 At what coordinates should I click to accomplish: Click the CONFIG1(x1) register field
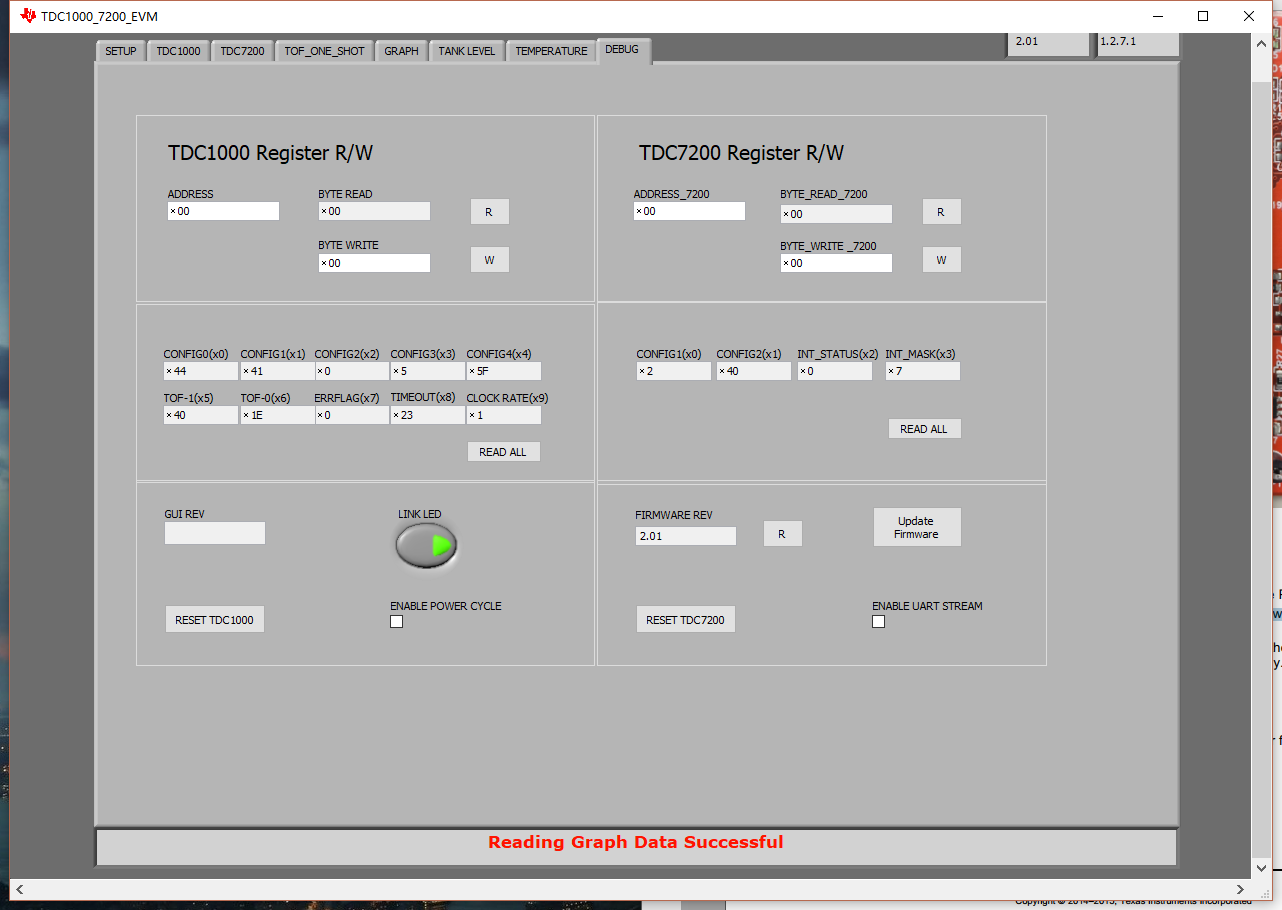click(x=277, y=371)
